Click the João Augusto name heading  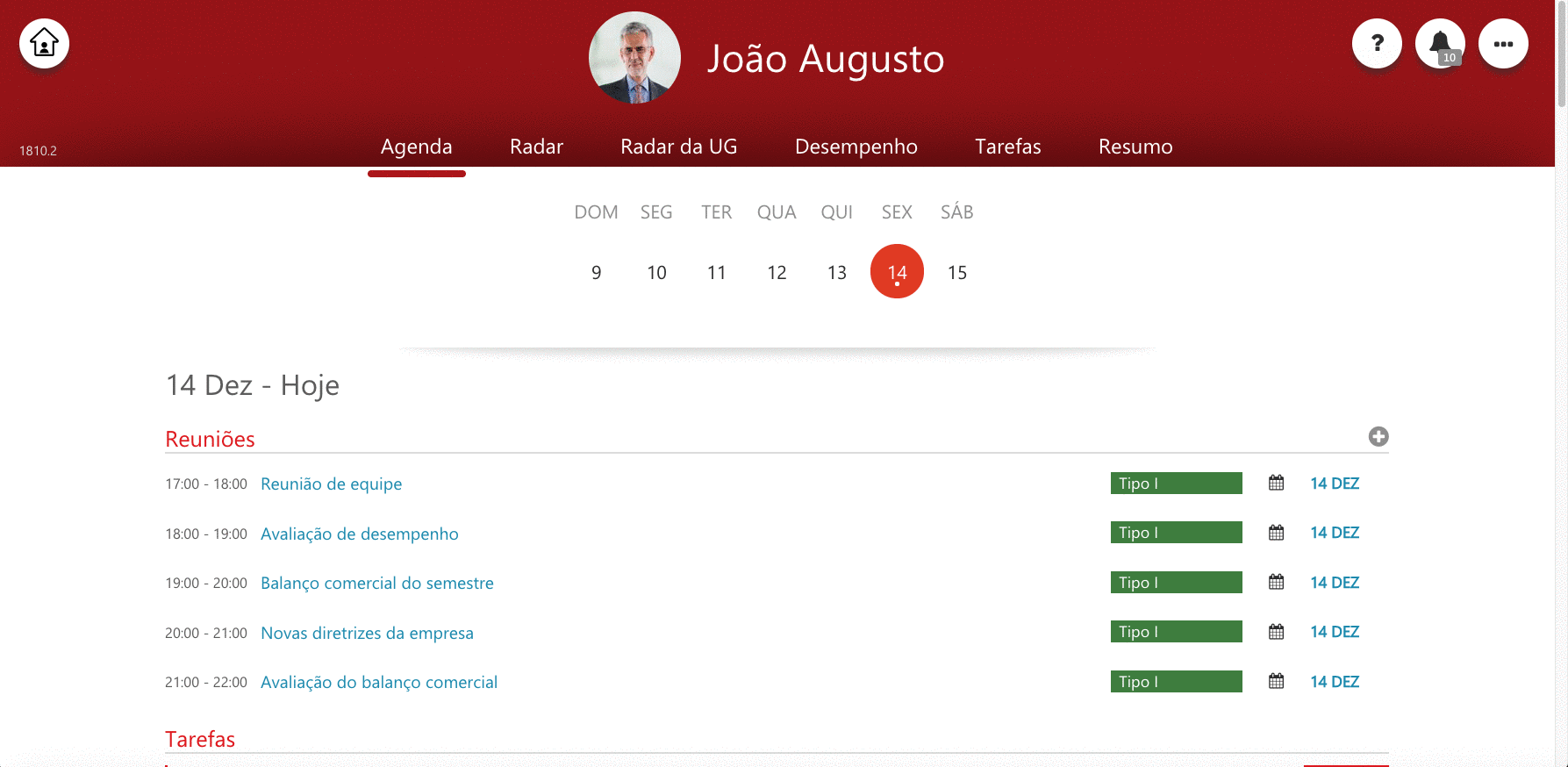pos(826,59)
